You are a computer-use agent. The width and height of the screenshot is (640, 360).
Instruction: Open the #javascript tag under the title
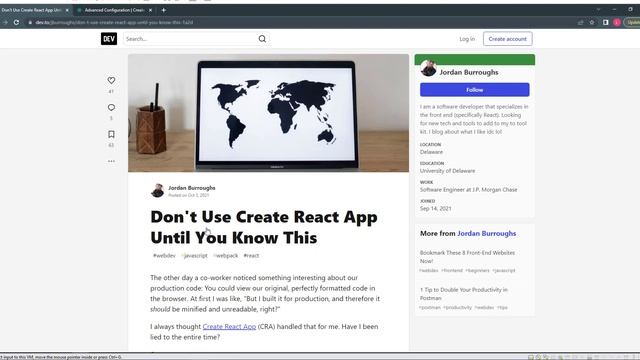(194, 256)
